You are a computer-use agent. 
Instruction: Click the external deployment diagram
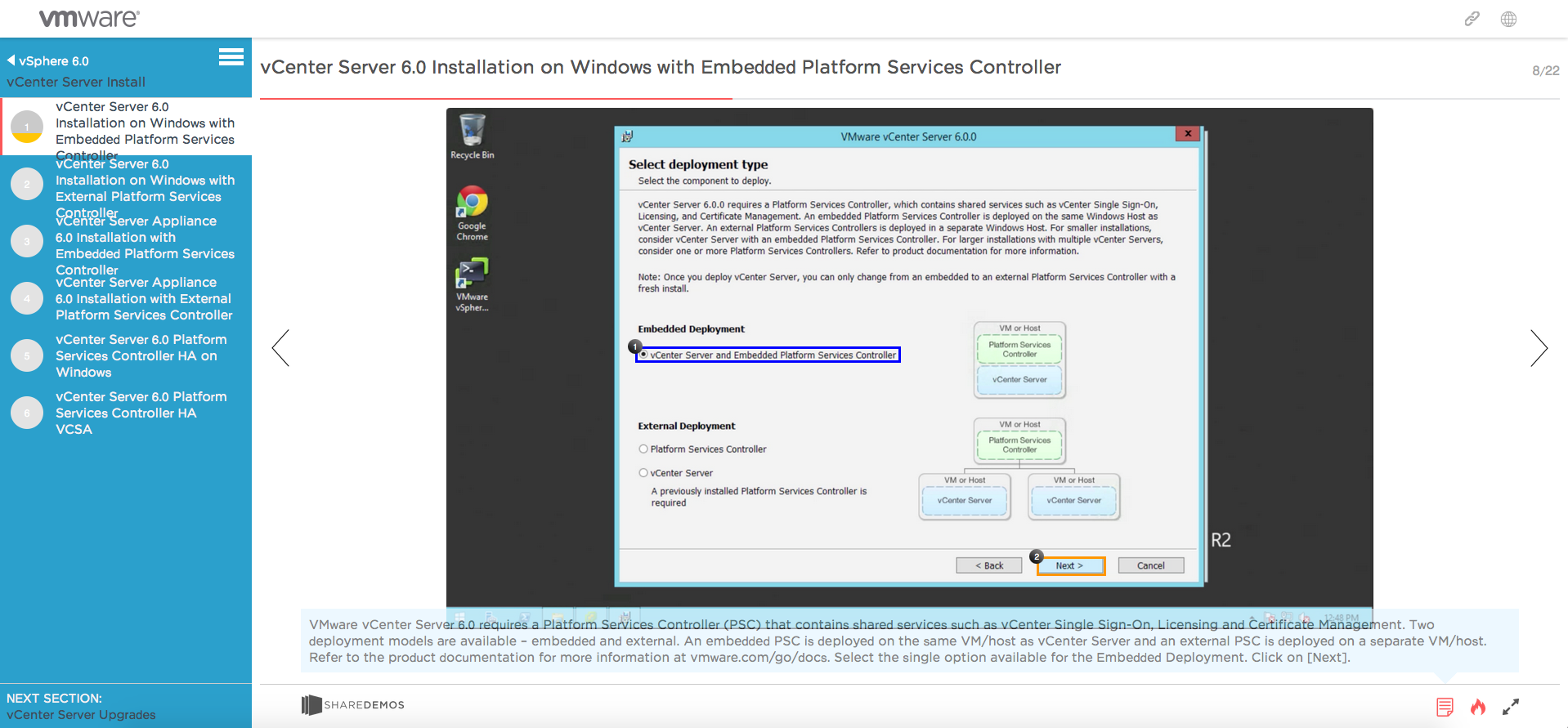point(1019,469)
